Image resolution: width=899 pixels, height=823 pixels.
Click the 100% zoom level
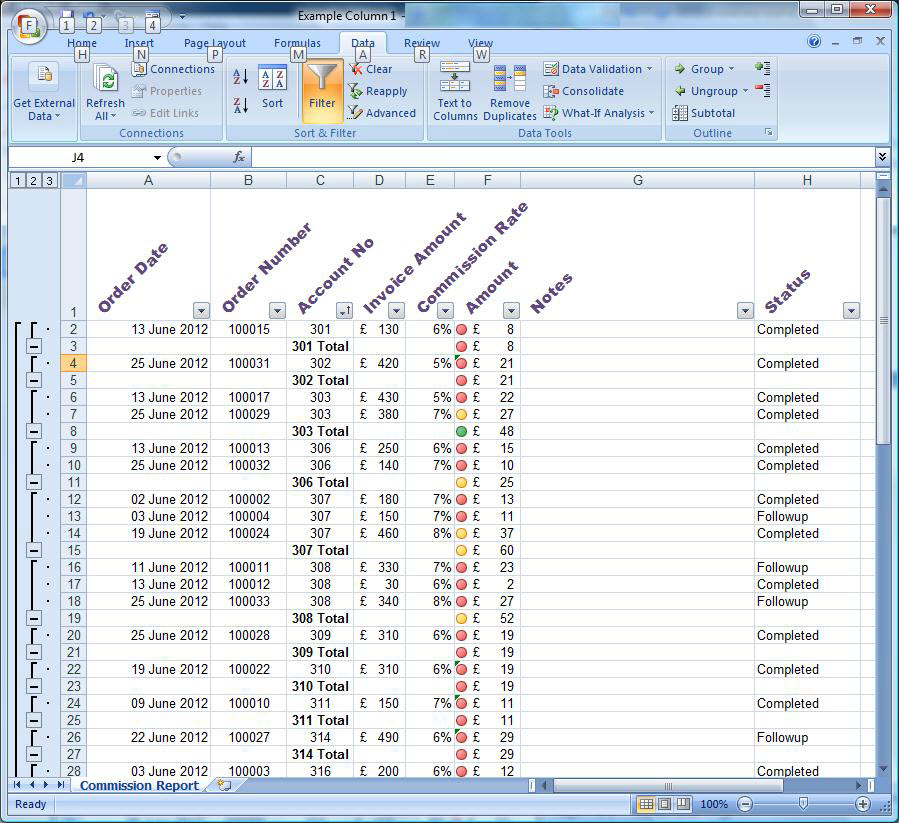(714, 804)
